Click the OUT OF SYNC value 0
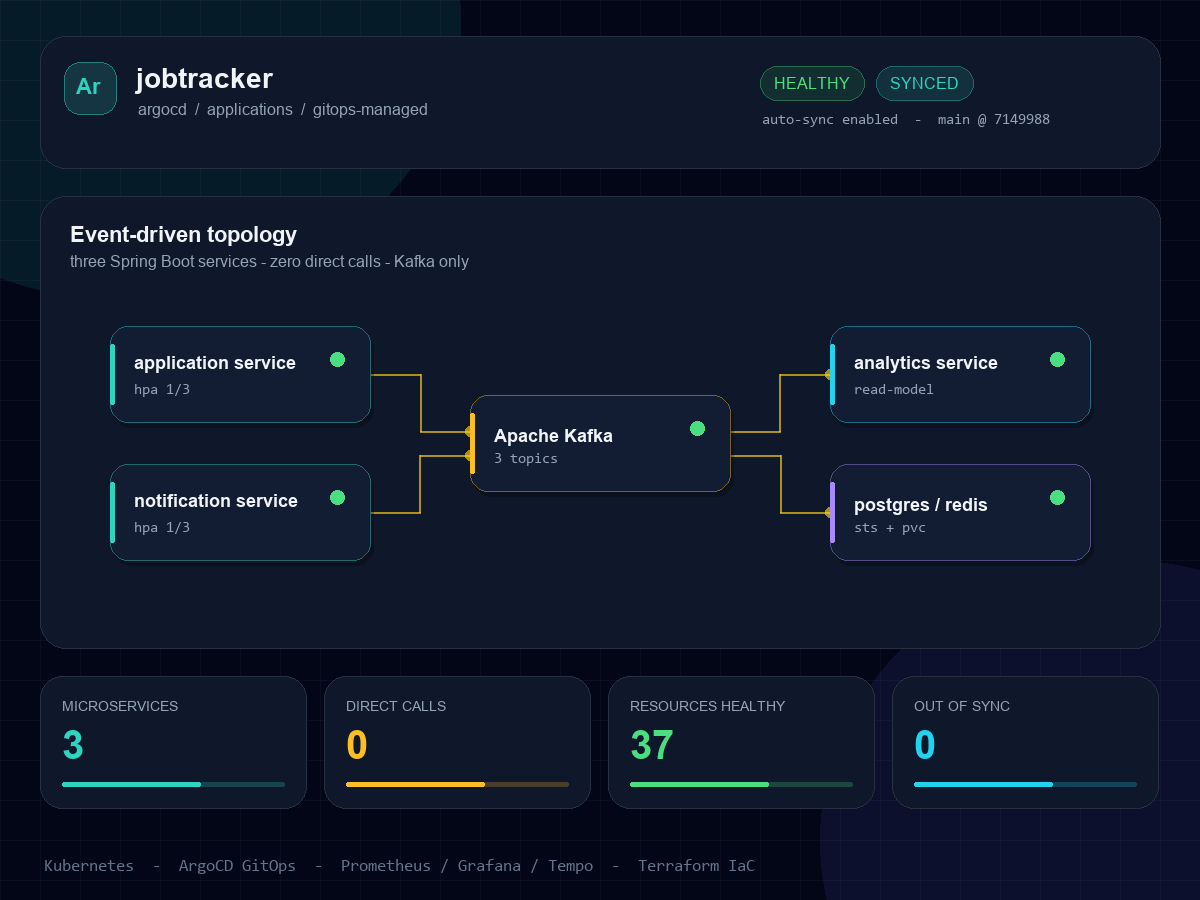This screenshot has height=900, width=1200. pos(925,746)
